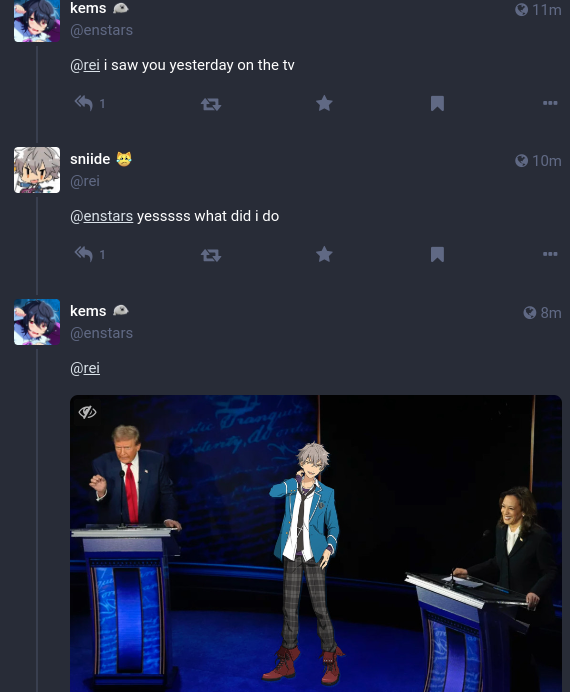The image size is (570, 692).
Task: Boost kems' "saw you yesterday" post
Action: 211,104
